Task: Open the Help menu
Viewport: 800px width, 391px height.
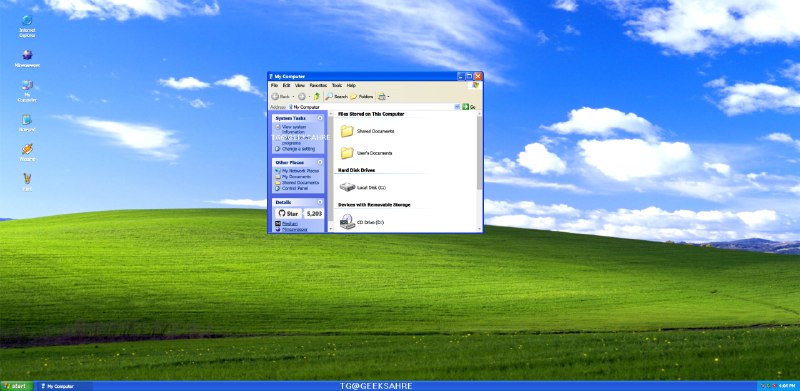Action: (351, 85)
